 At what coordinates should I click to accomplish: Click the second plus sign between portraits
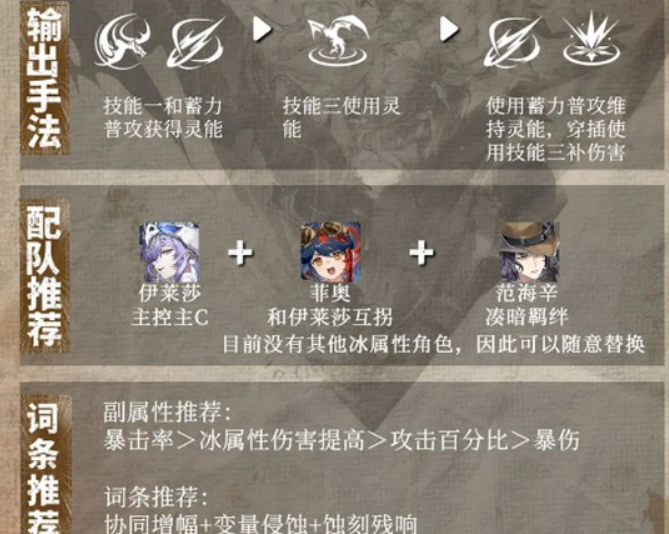click(x=422, y=252)
